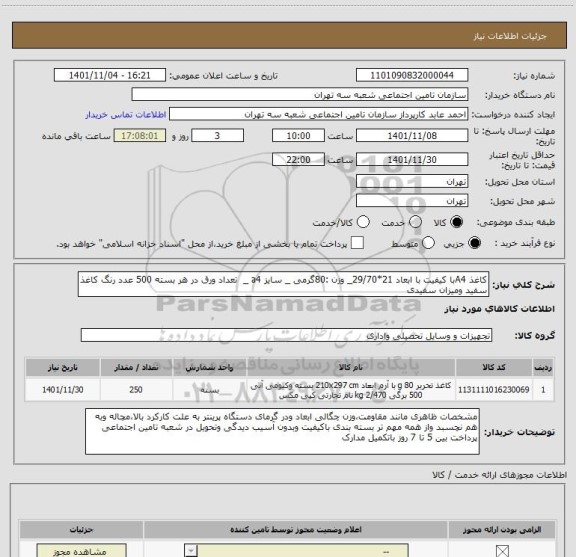Click the تاریخ نیاز column header
This screenshot has height=557, width=576.
click(62, 367)
